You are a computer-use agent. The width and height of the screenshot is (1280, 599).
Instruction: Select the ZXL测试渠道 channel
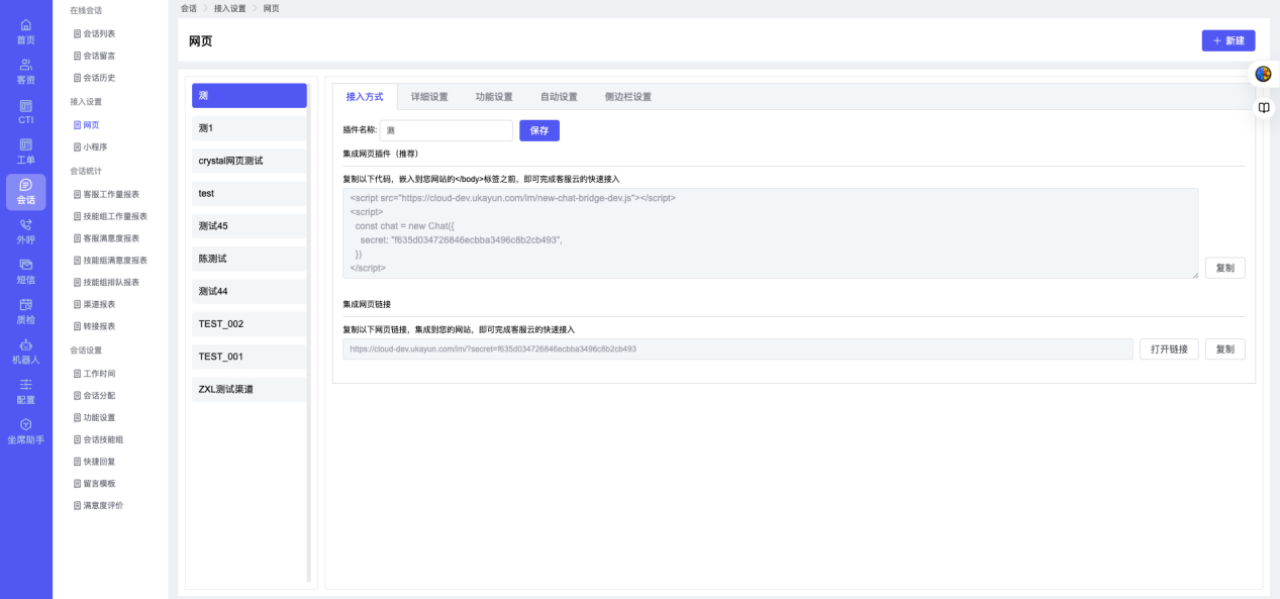249,389
